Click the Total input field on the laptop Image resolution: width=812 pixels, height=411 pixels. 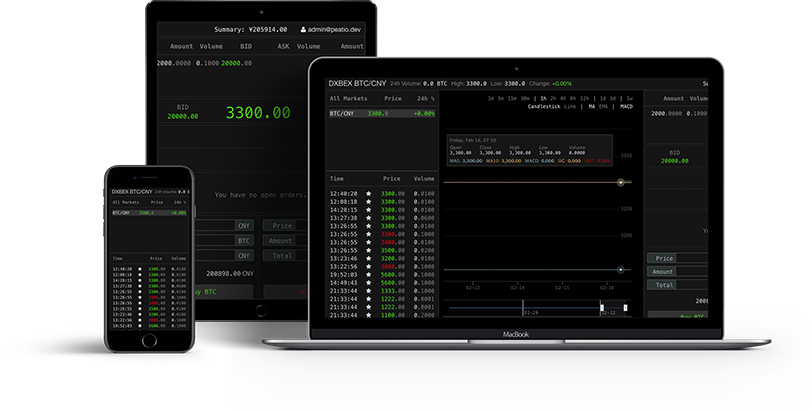[x=692, y=285]
